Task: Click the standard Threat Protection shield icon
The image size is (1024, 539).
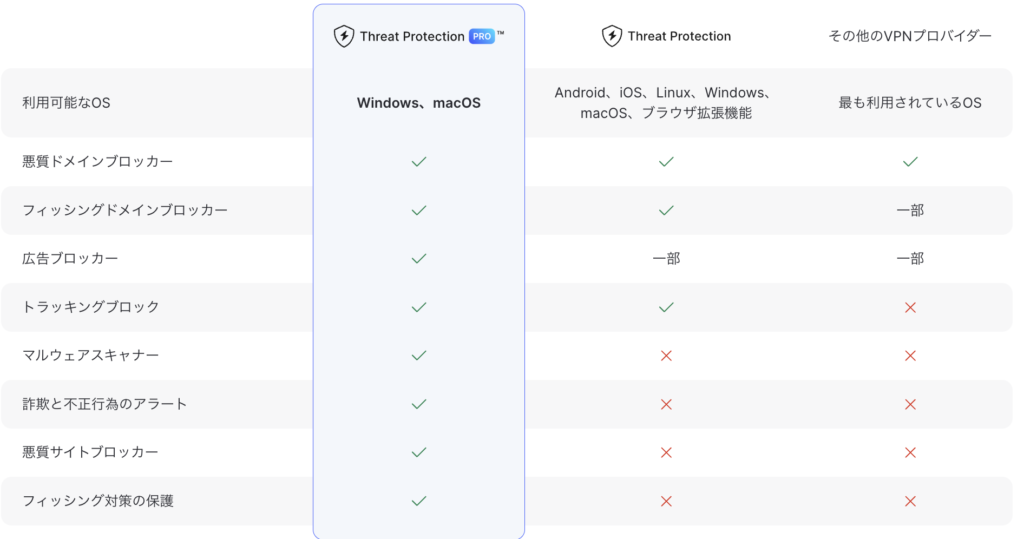Action: (612, 36)
